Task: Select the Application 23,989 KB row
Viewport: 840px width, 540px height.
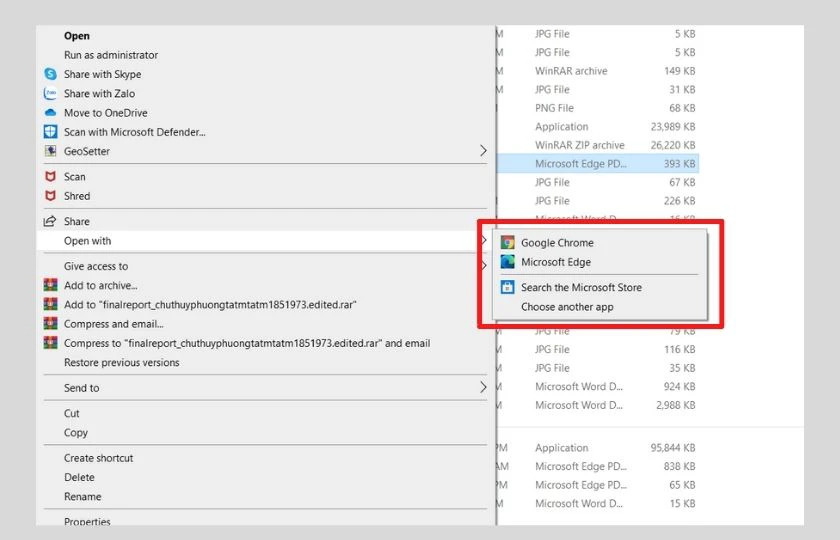Action: [x=598, y=126]
